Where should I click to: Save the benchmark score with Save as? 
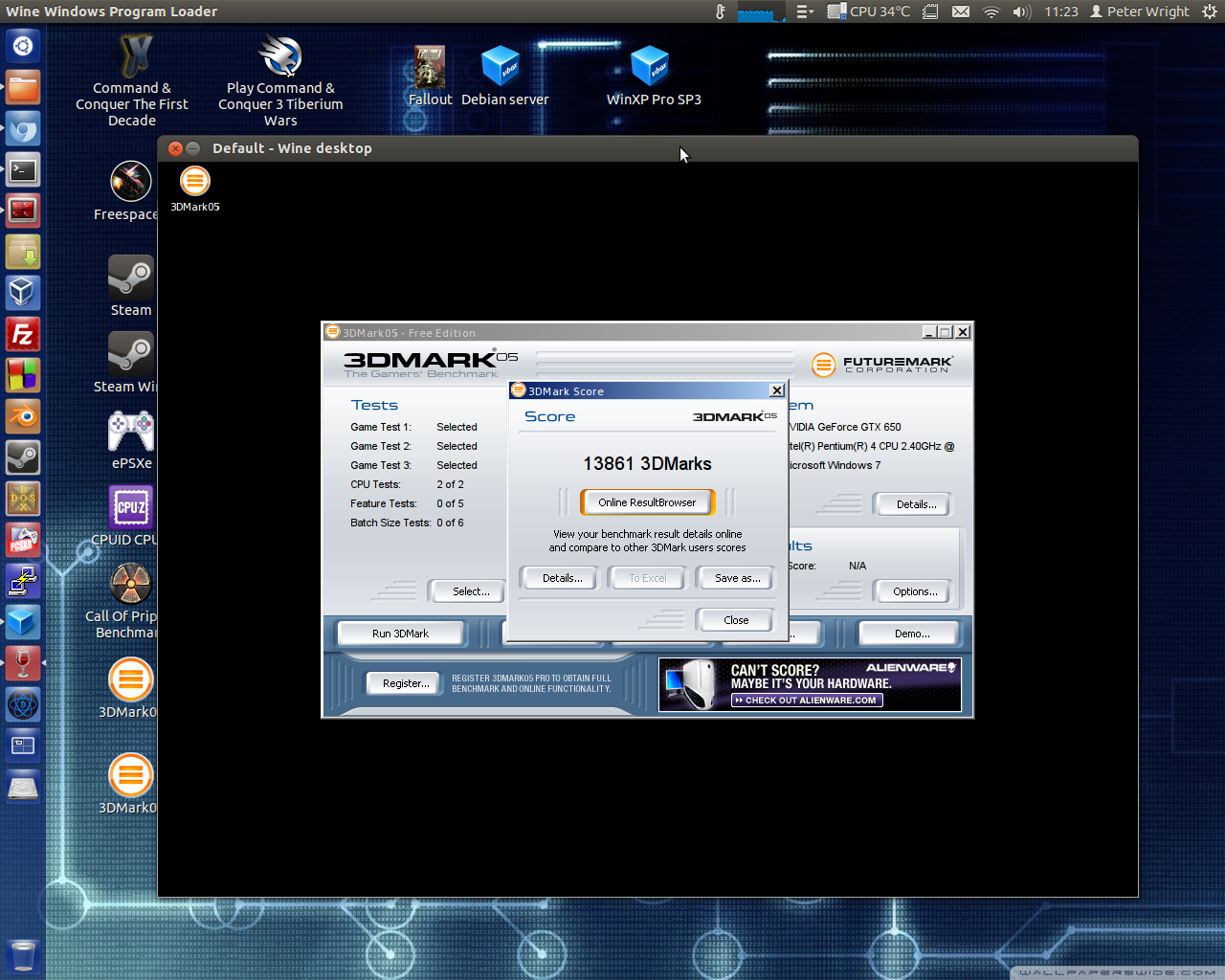tap(735, 578)
